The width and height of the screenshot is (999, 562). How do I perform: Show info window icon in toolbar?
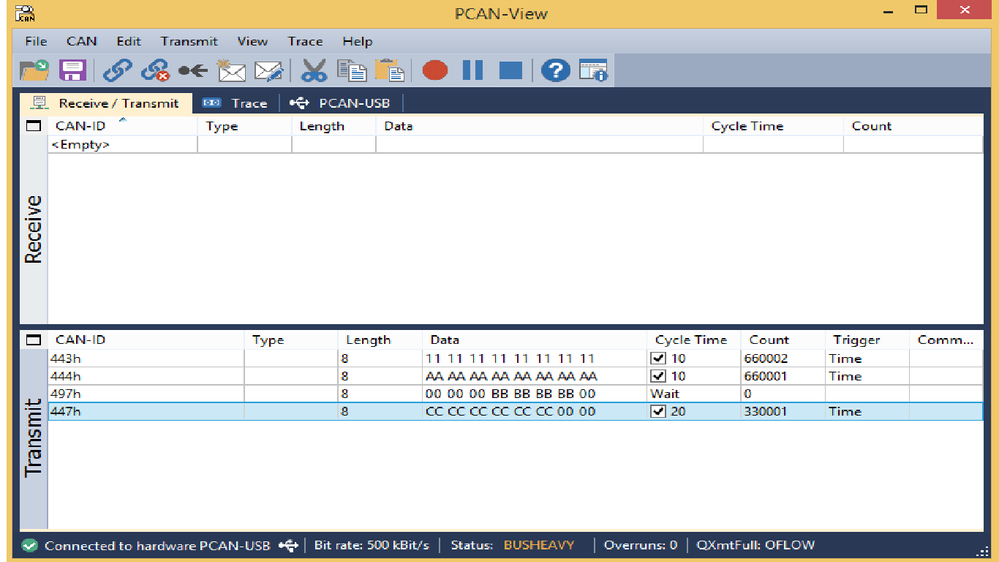point(593,70)
